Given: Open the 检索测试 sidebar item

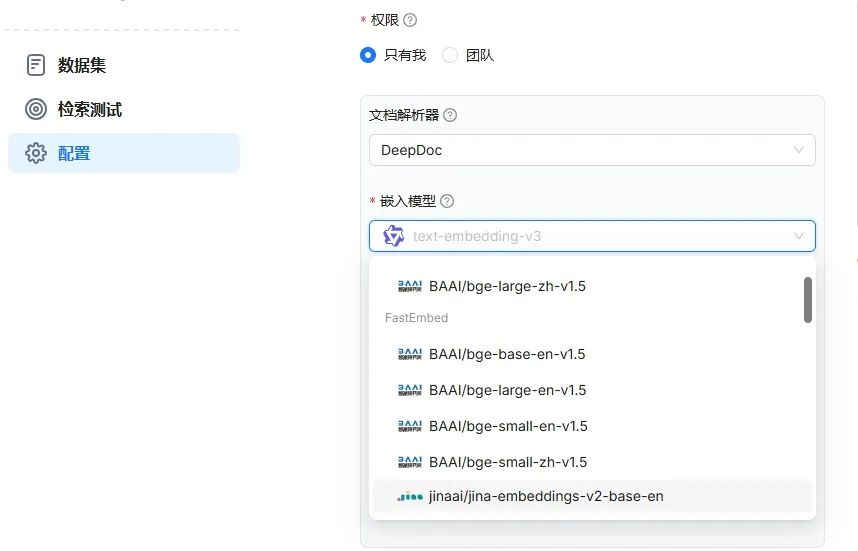Looking at the screenshot, I should tap(124, 109).
